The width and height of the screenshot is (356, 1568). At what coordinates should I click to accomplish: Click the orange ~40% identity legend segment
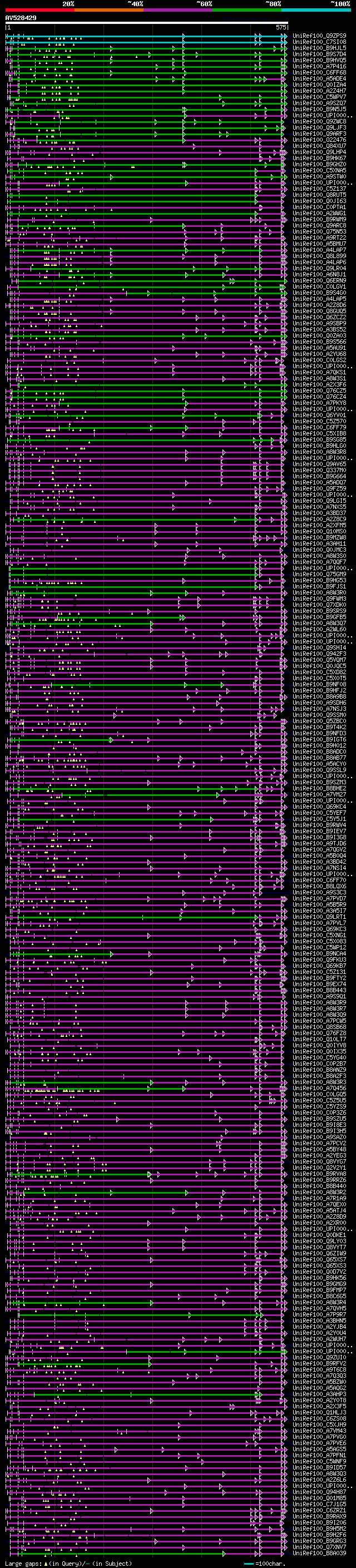[x=109, y=10]
